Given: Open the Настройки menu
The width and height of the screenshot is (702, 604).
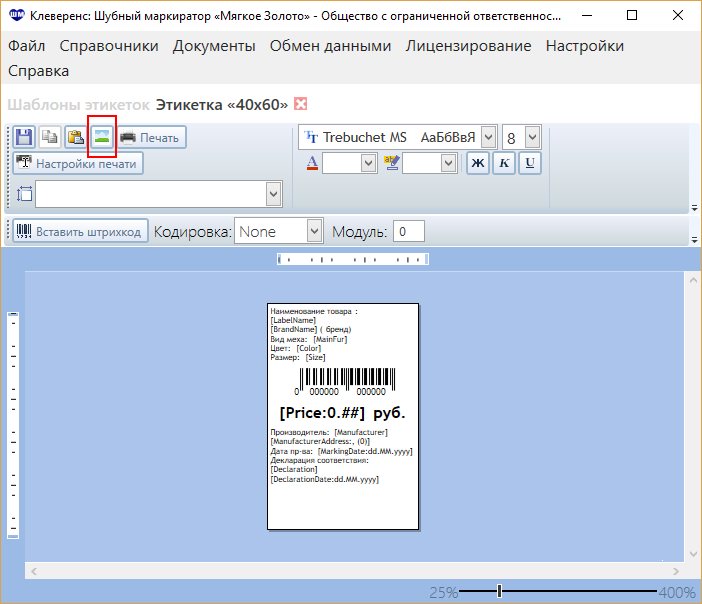Looking at the screenshot, I should click(x=585, y=46).
